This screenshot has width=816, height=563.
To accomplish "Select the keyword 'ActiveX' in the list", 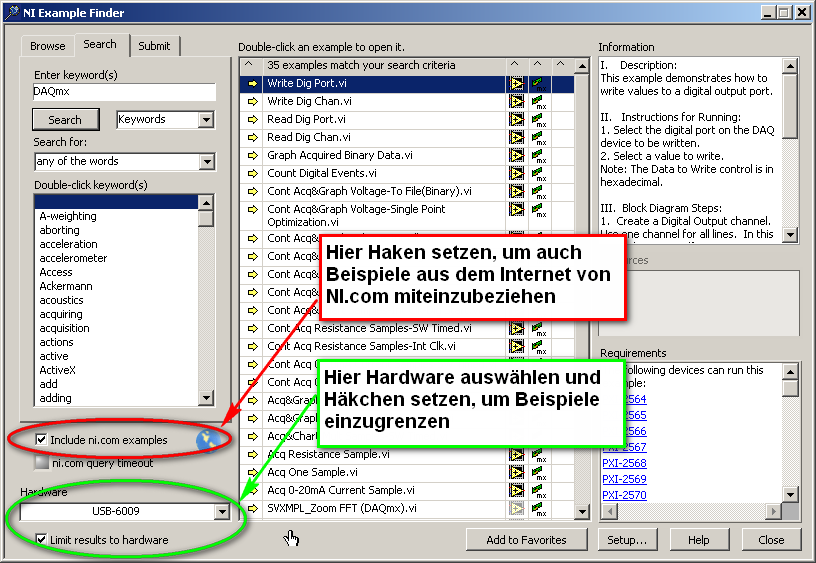I will tap(57, 370).
